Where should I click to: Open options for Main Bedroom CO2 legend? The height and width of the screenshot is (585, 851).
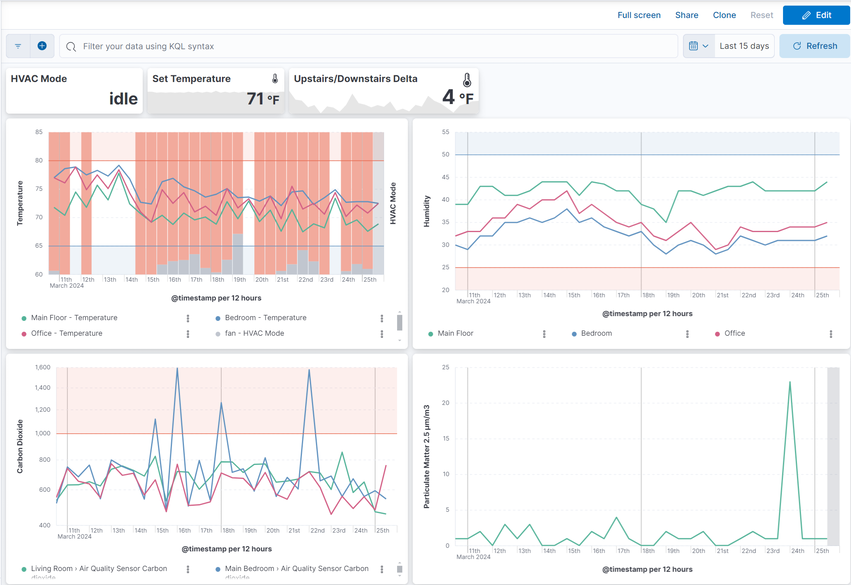click(x=382, y=569)
